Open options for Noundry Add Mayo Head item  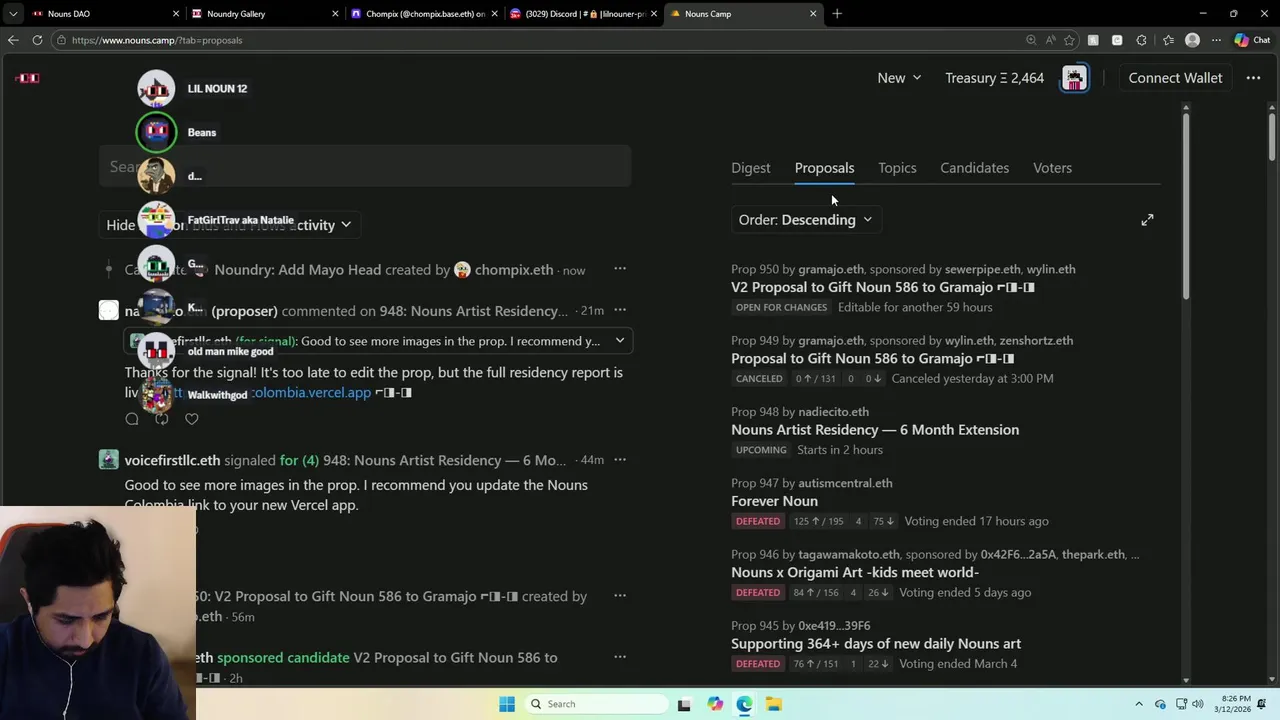click(x=620, y=269)
